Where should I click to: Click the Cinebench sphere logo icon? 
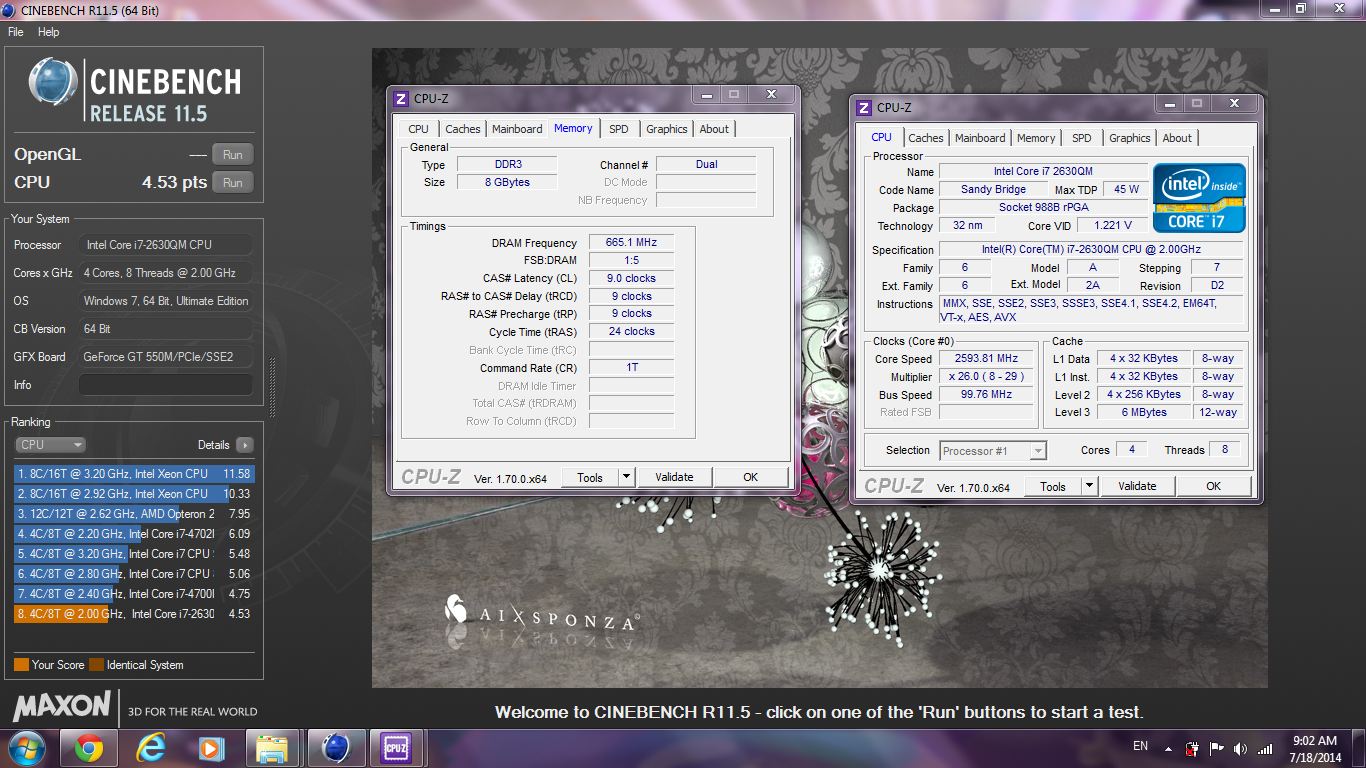(53, 83)
